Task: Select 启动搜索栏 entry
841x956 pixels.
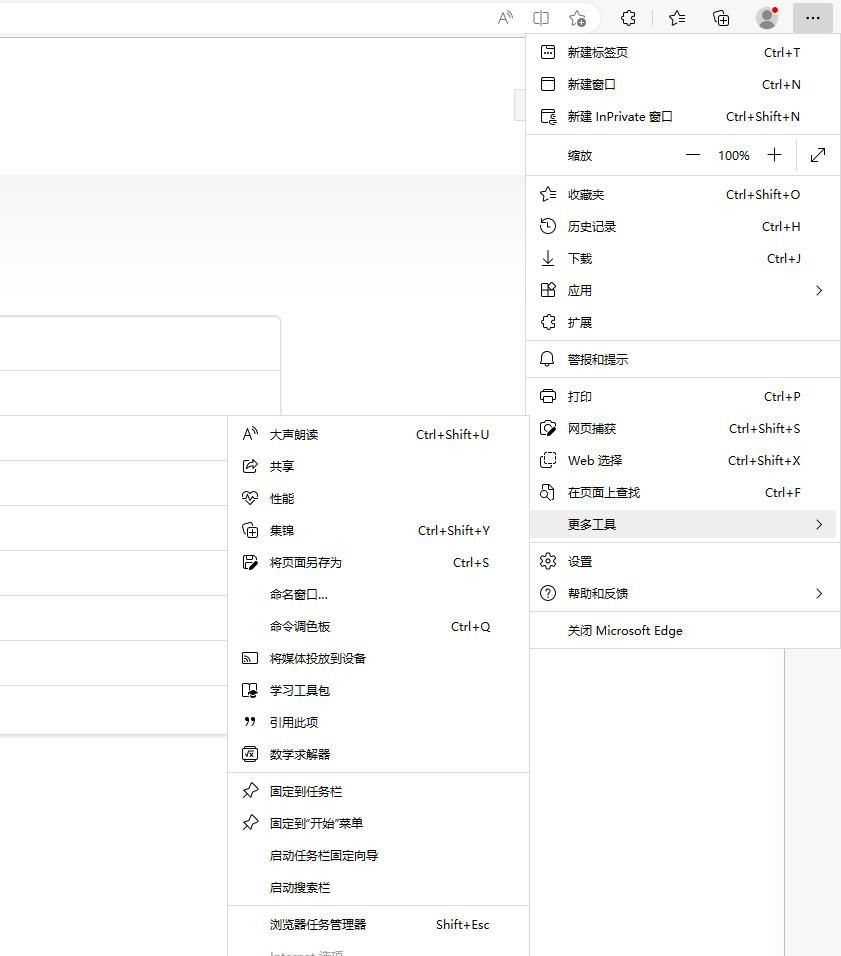Action: tap(378, 888)
